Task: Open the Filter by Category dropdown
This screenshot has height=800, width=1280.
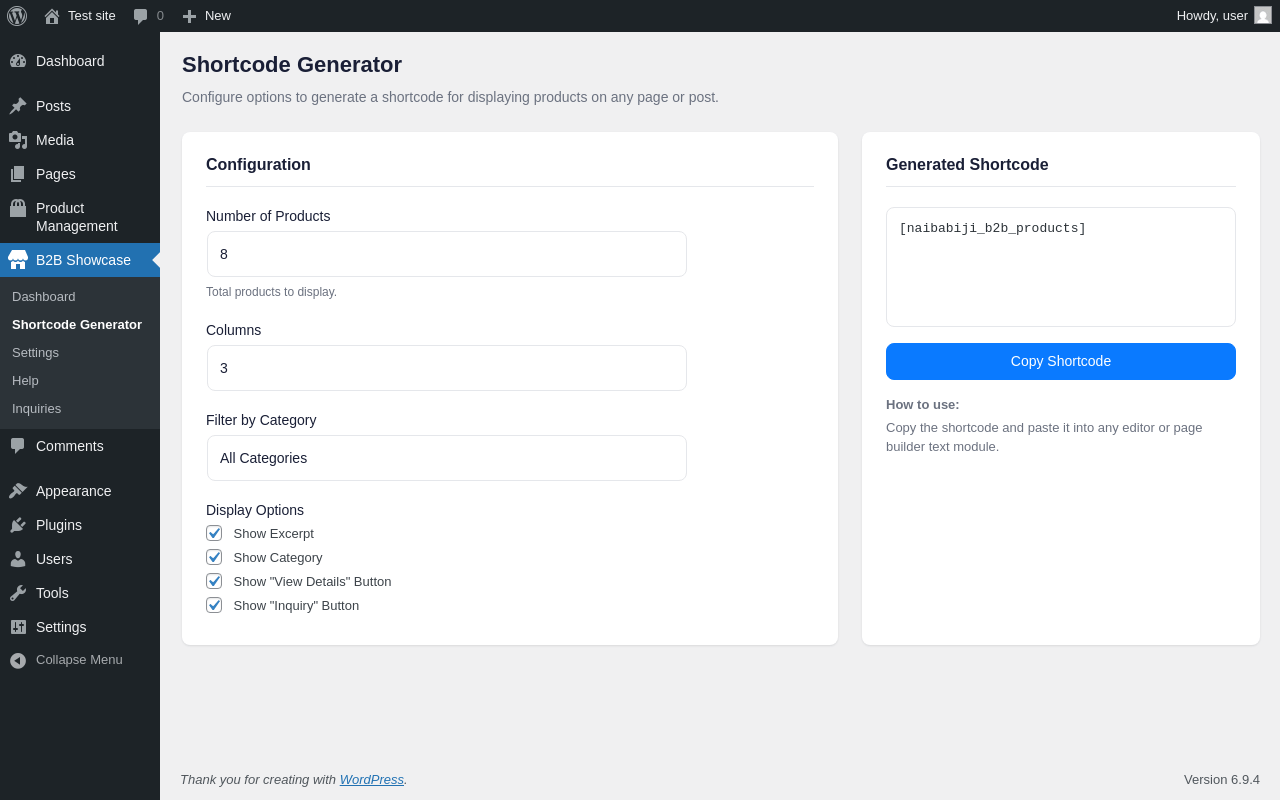Action: (x=447, y=458)
